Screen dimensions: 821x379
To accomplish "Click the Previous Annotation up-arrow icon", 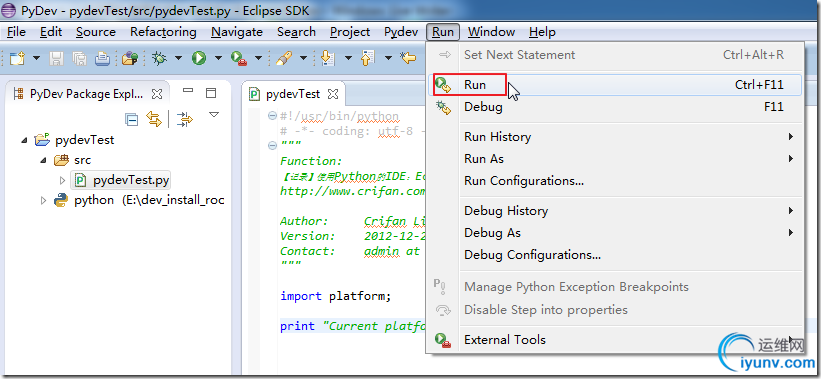I will tap(368, 58).
